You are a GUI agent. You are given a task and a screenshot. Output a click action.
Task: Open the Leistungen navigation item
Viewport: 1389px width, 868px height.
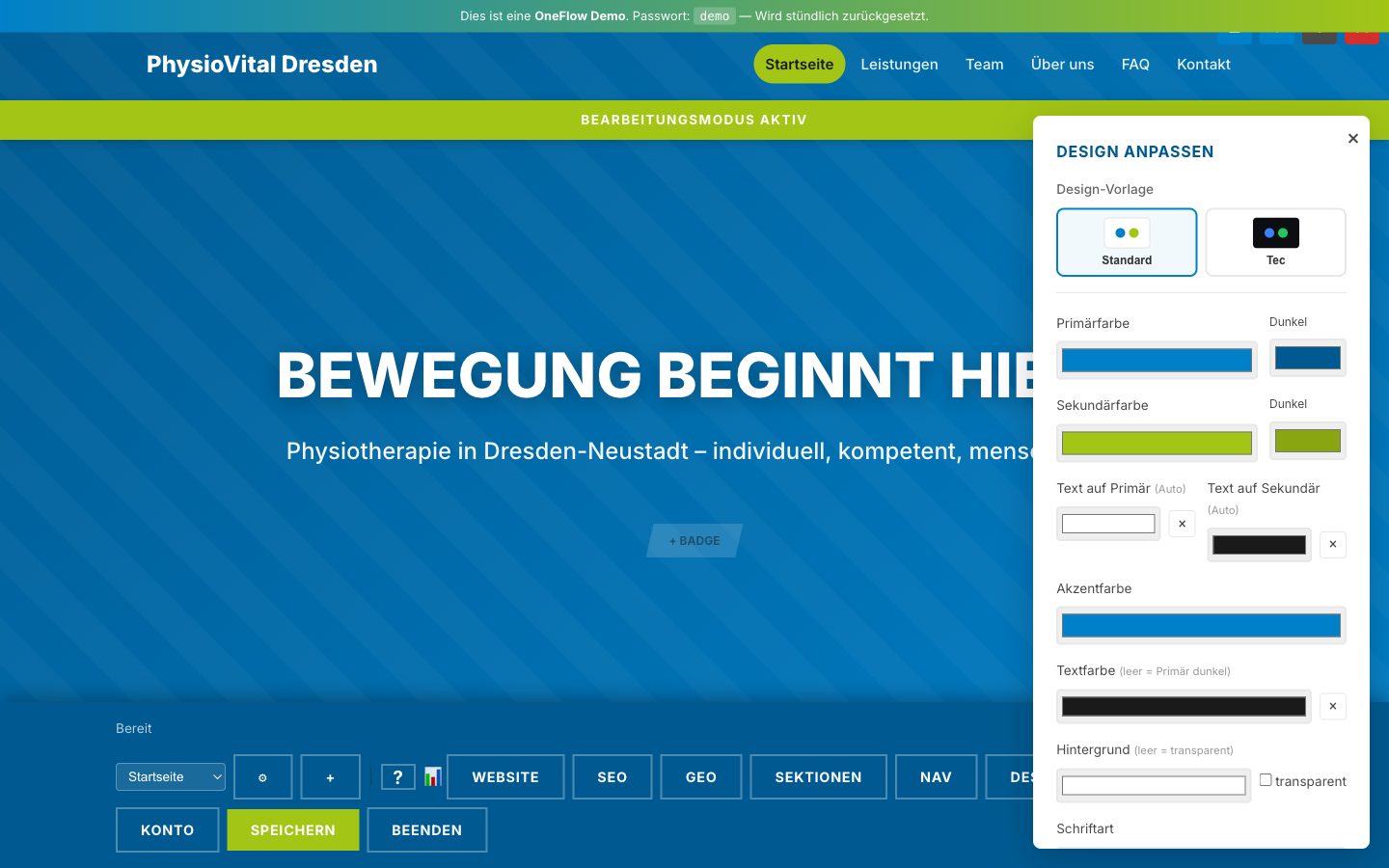[899, 65]
